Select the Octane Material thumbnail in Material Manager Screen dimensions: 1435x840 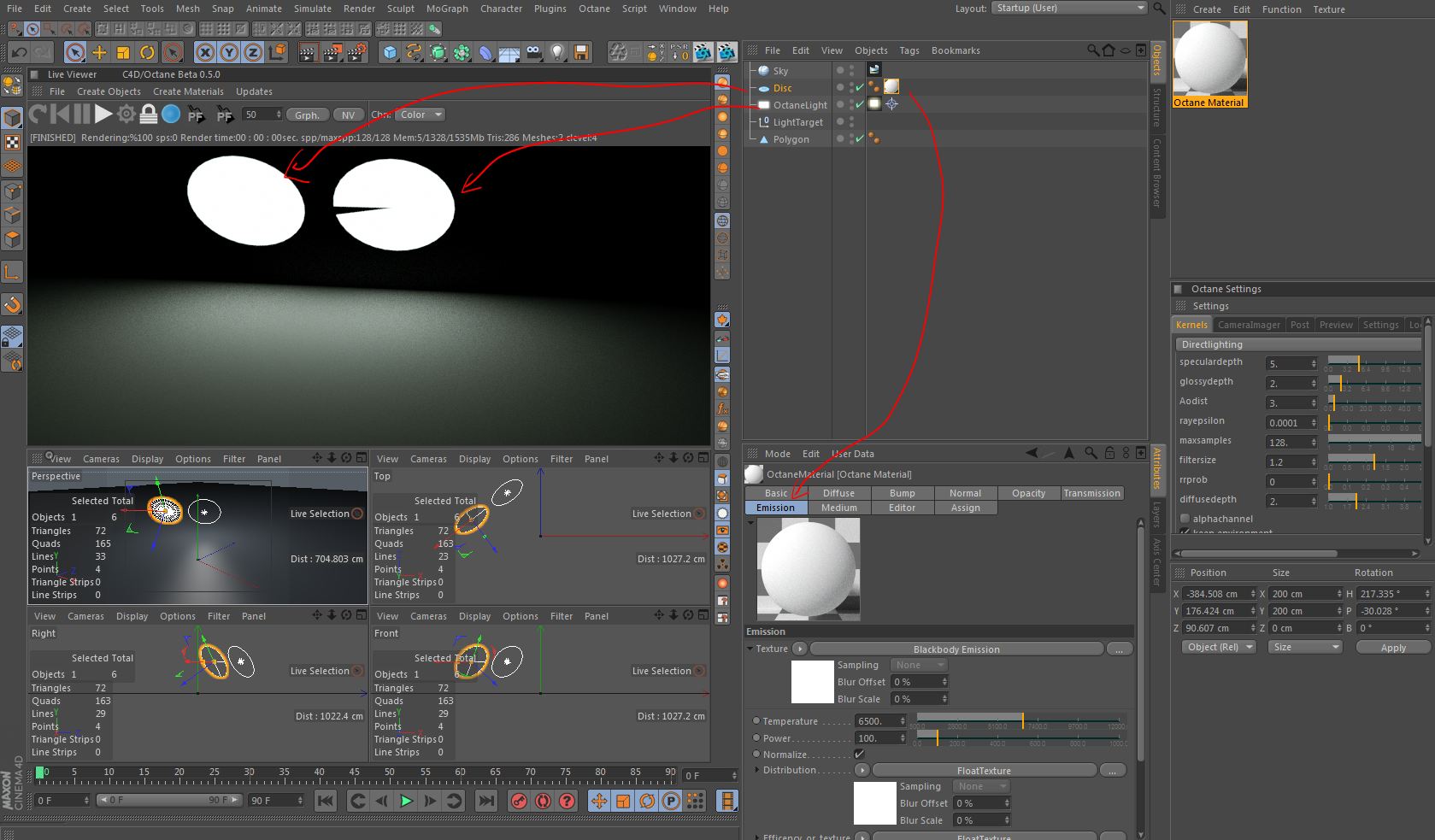point(1209,65)
